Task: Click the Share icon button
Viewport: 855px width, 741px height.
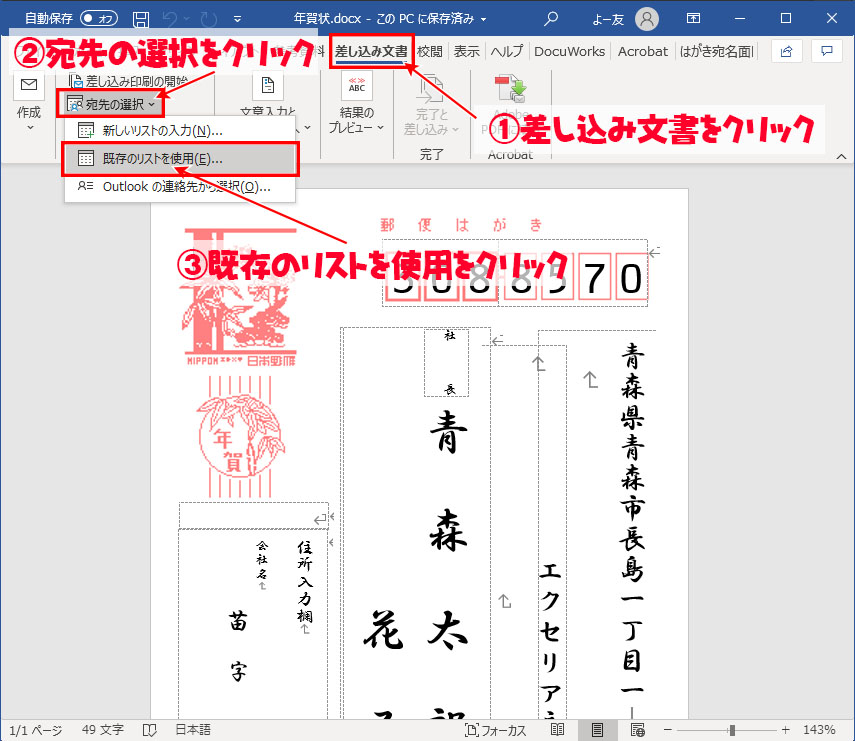Action: click(x=786, y=52)
